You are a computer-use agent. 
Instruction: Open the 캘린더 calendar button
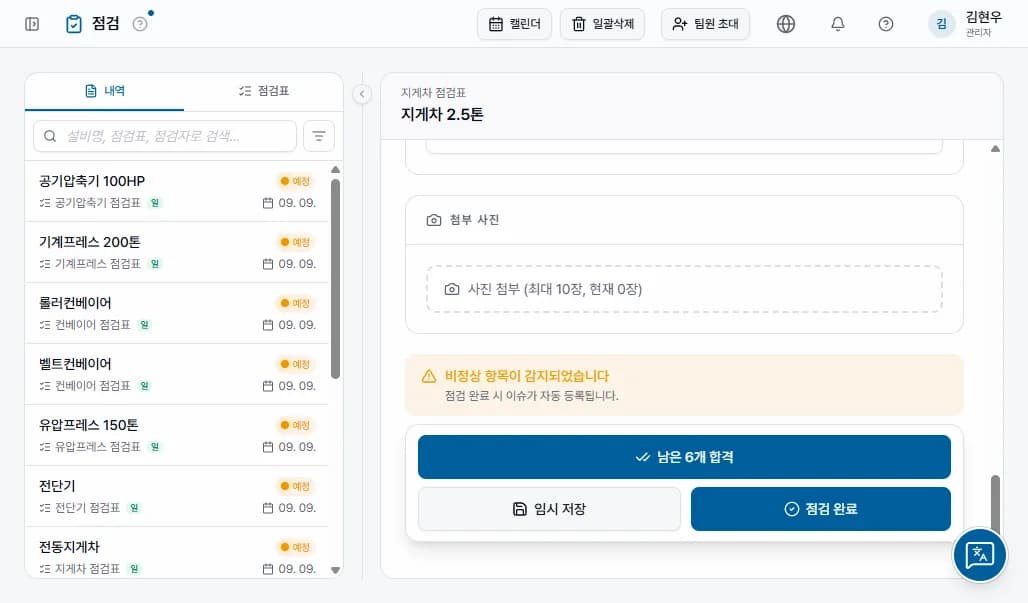pos(515,24)
